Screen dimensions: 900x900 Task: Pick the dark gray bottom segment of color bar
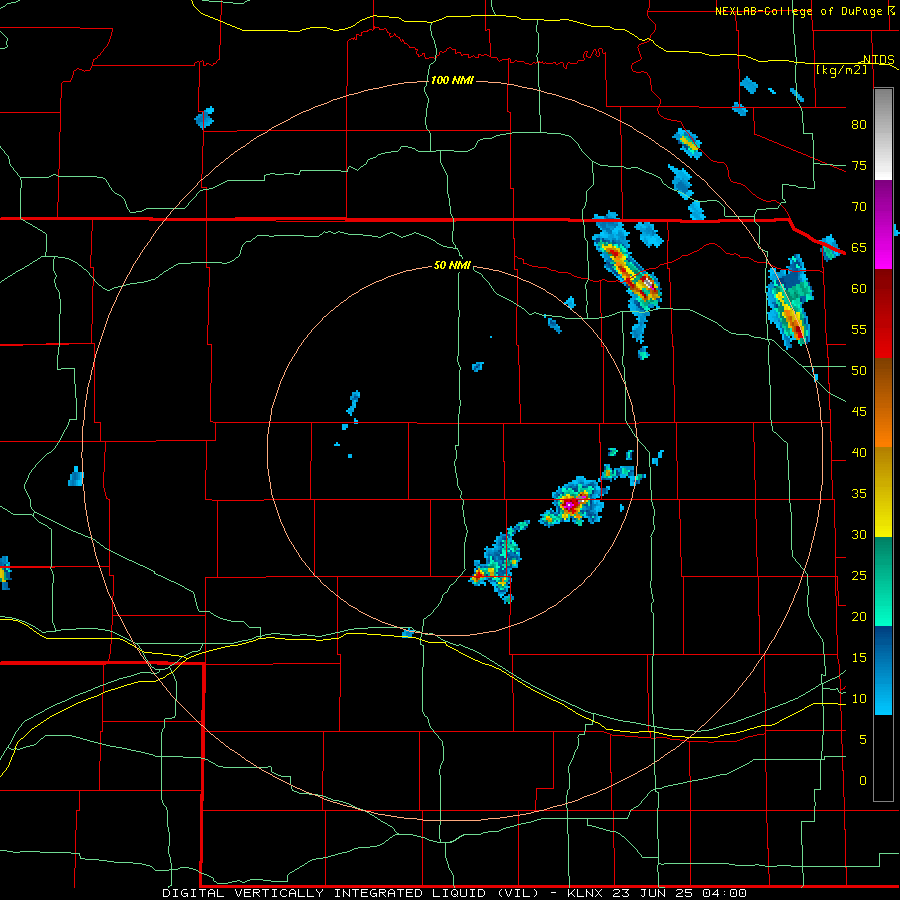(x=883, y=758)
